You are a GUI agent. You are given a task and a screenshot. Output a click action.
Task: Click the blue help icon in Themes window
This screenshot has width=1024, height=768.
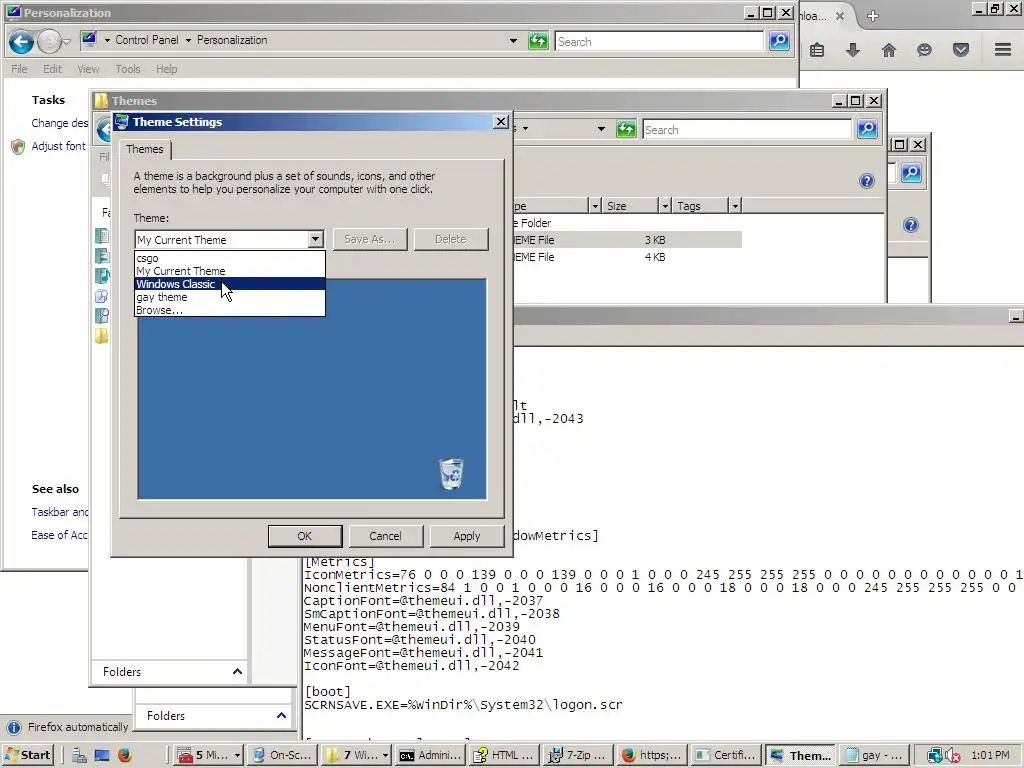tap(867, 181)
